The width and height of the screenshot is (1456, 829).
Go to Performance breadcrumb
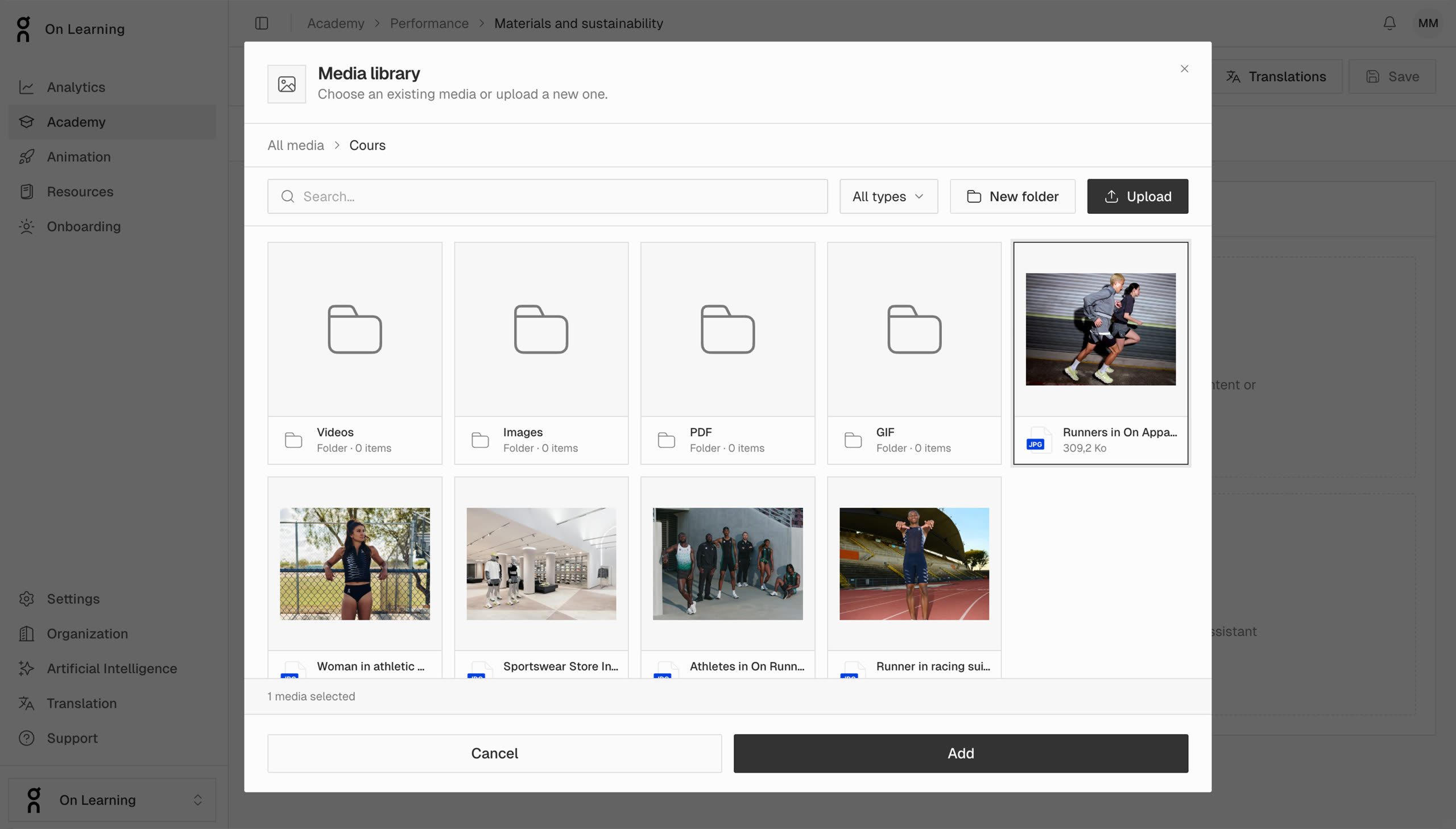[x=429, y=23]
